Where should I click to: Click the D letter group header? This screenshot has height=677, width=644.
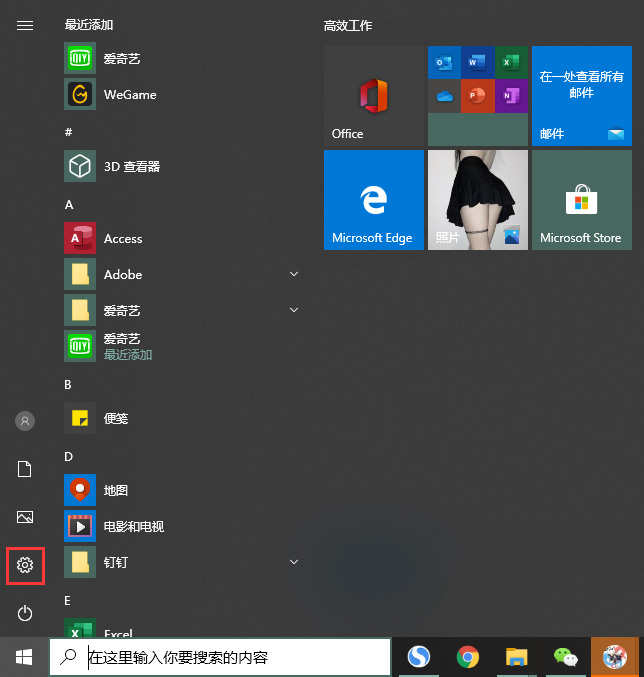(68, 457)
